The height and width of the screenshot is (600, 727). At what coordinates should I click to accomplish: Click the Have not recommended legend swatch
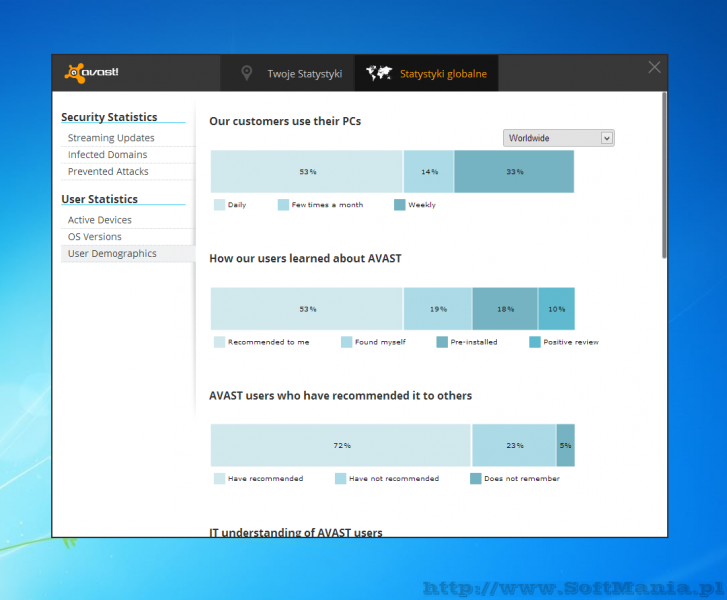click(x=340, y=478)
